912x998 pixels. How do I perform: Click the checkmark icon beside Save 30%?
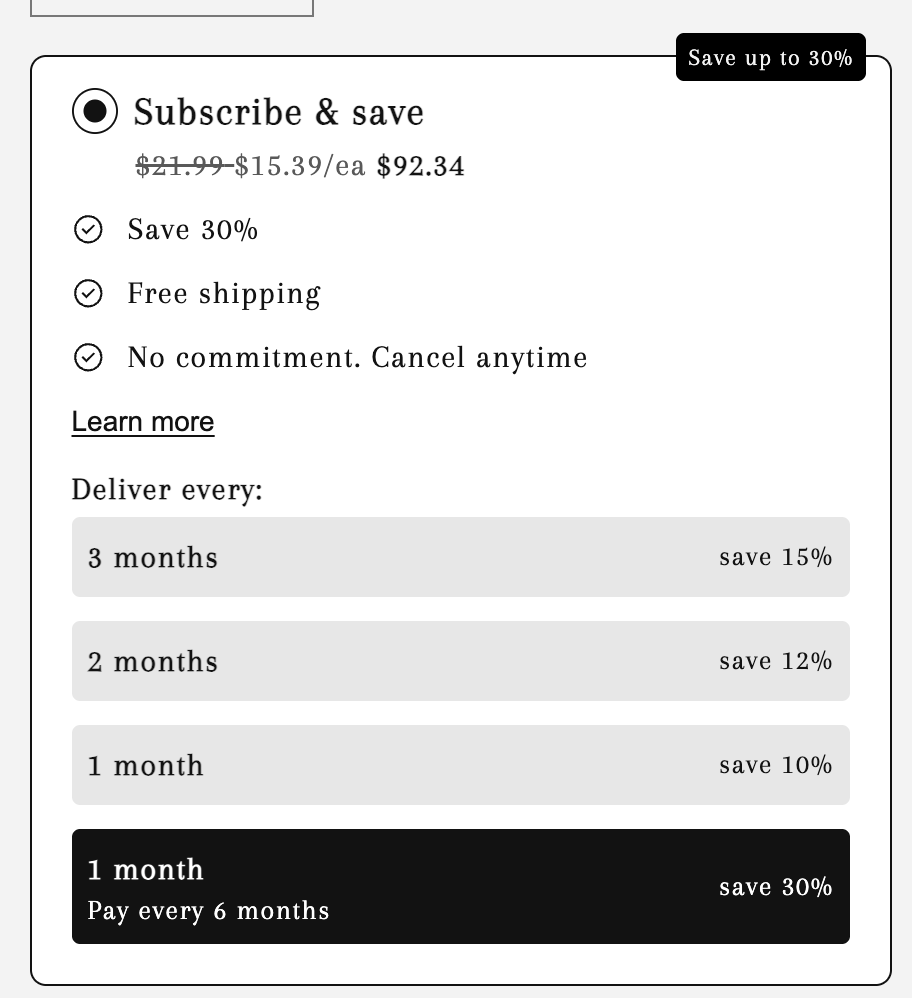coord(88,229)
